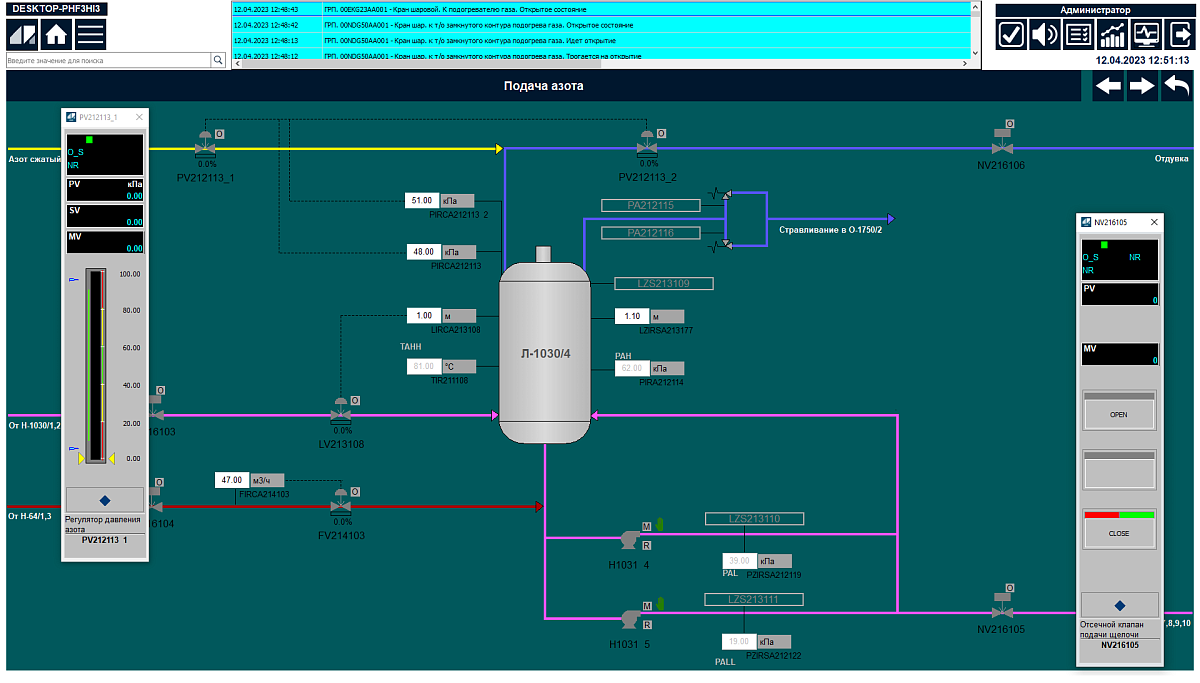The width and height of the screenshot is (1200, 683).
Task: Select pump H1031_4 symbol
Action: point(629,540)
